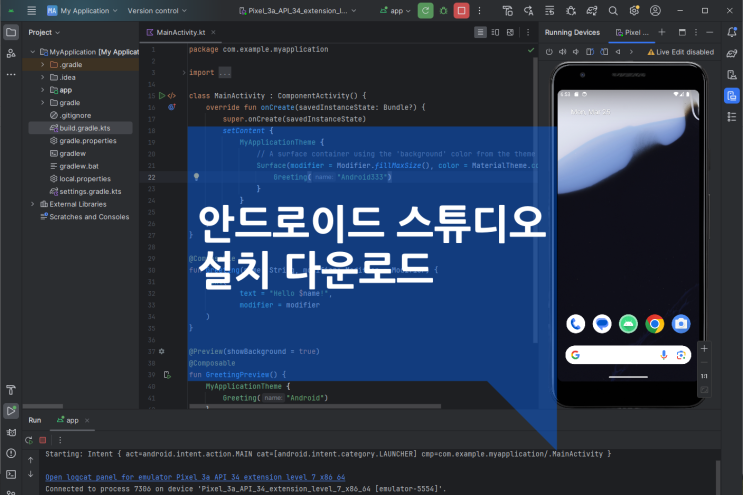
Task: Toggle Run tool window in left sidebar
Action: (x=11, y=411)
